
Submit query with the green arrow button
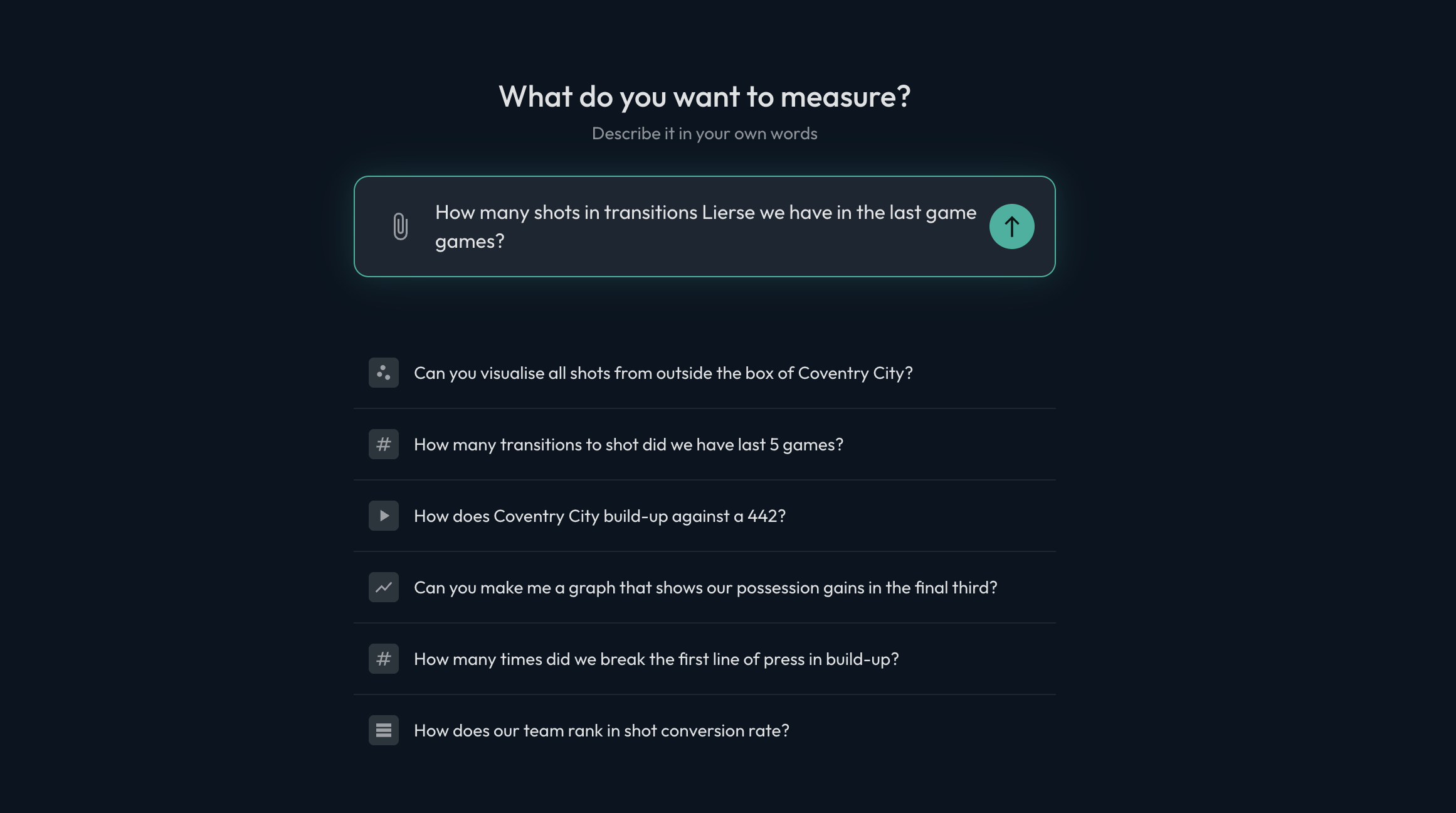(1011, 226)
